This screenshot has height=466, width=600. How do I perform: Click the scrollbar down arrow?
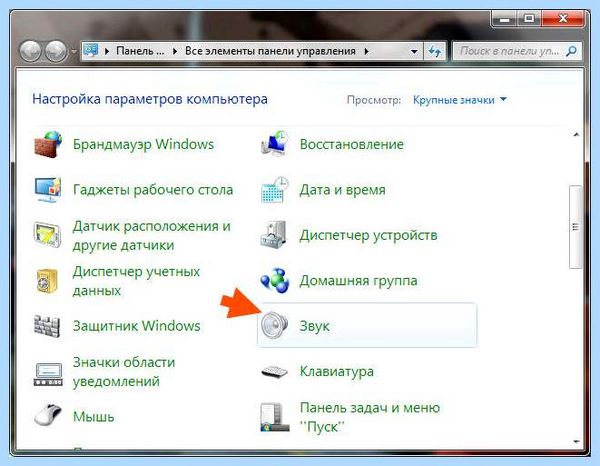(576, 442)
